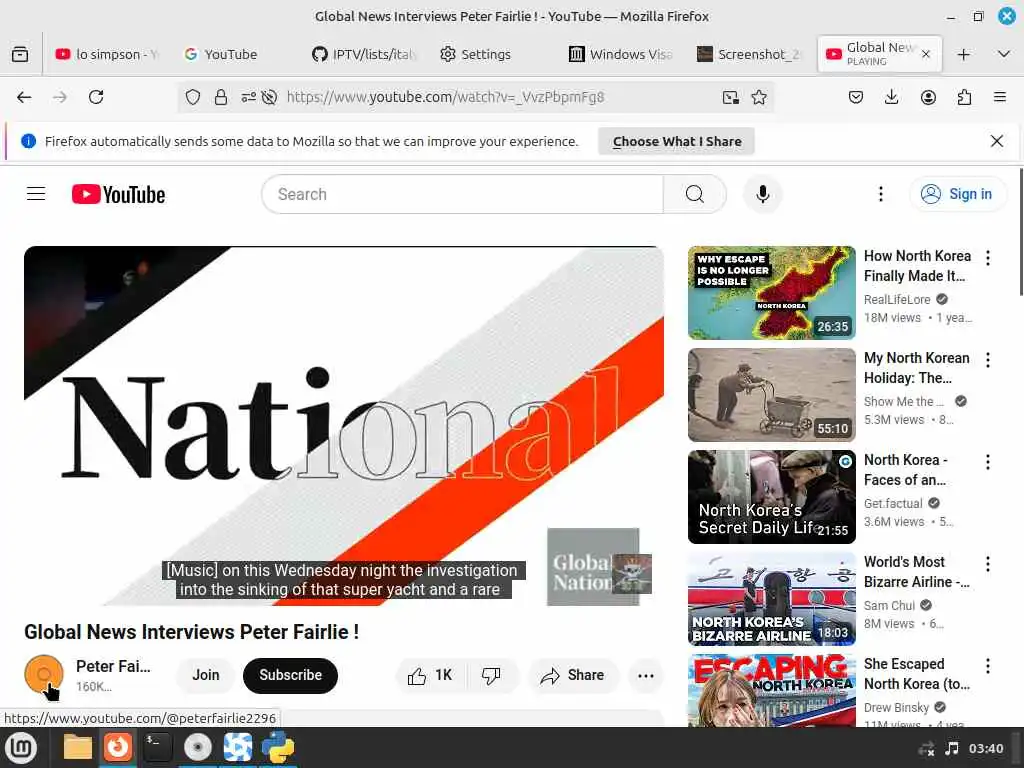
Task: Click Sign in button
Action: tap(958, 194)
